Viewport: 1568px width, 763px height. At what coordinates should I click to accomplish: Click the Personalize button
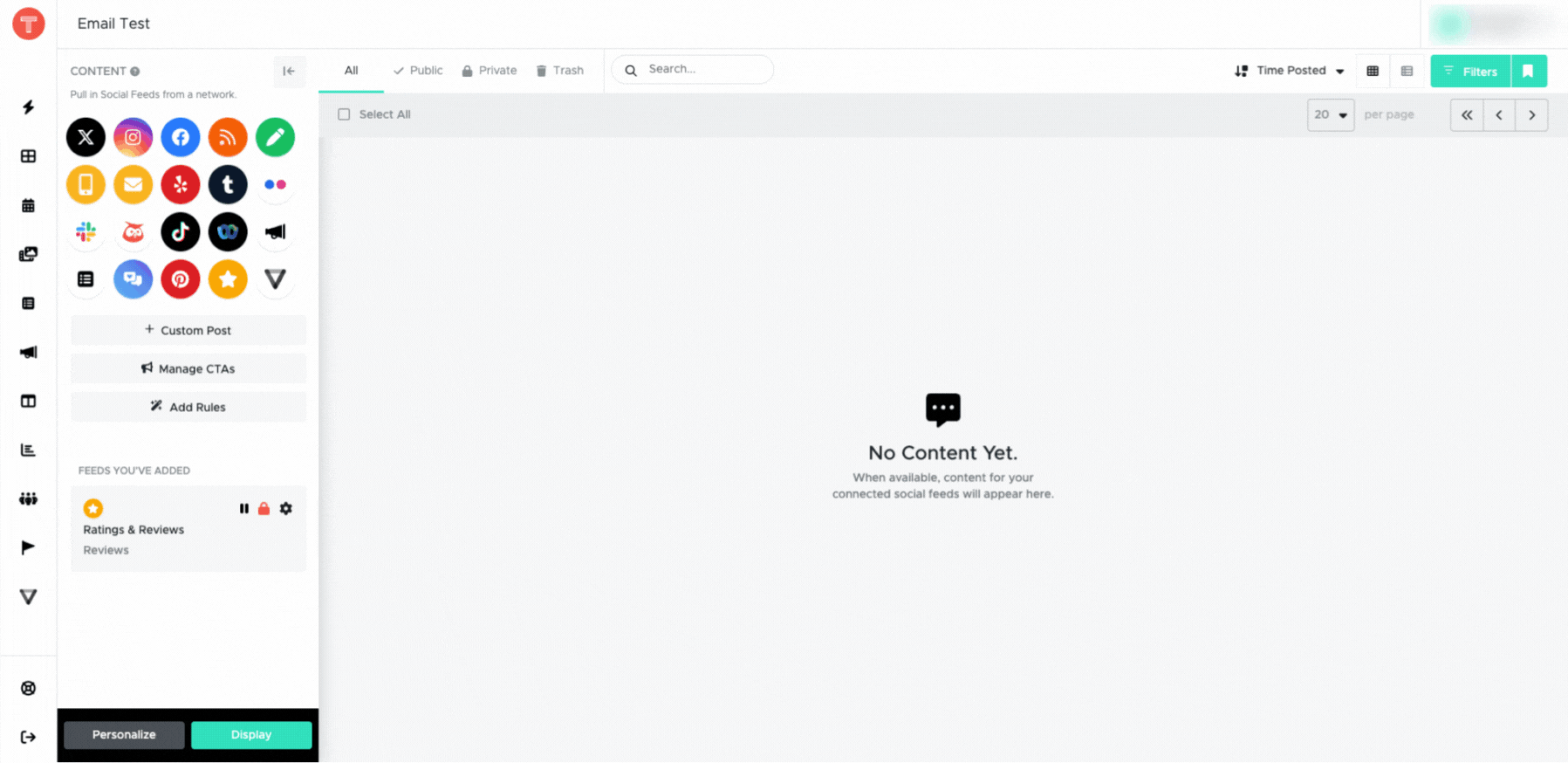coord(124,735)
